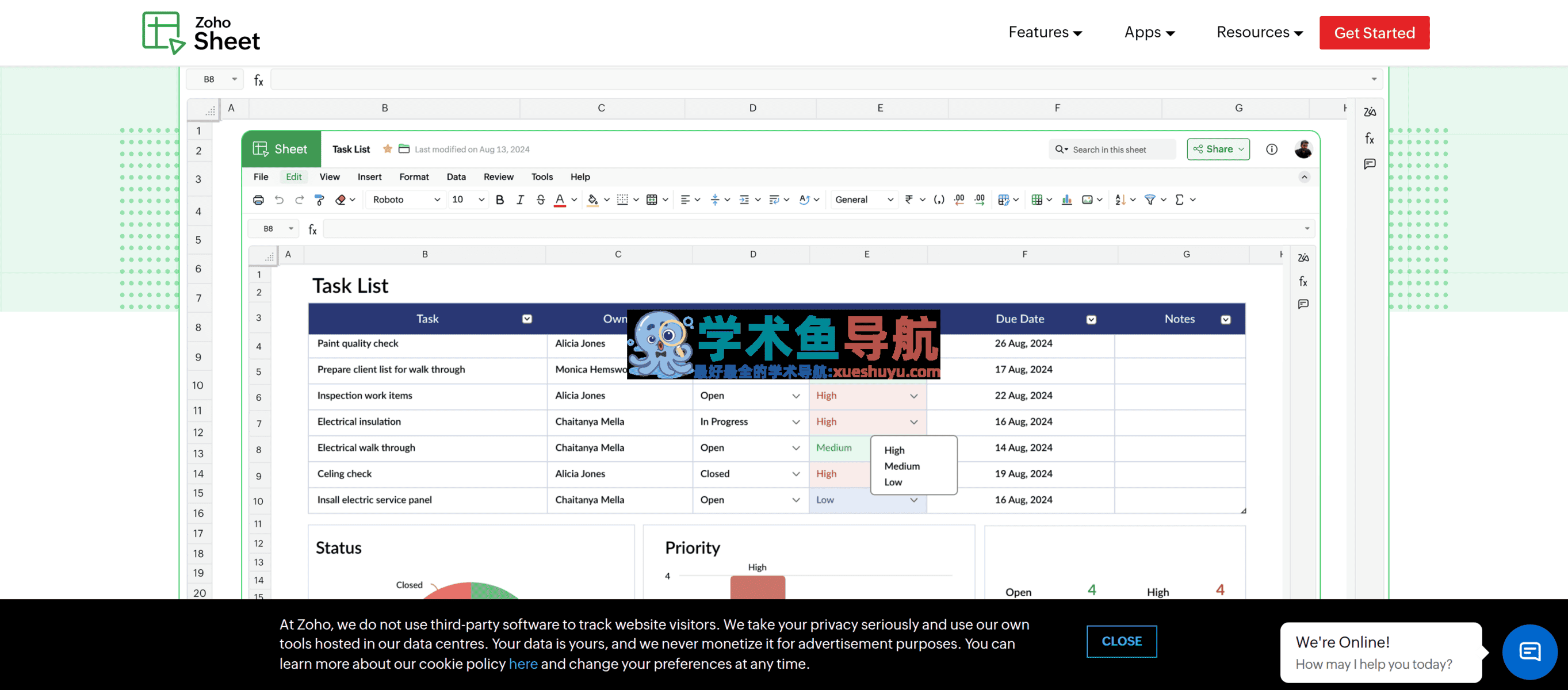Open the Features navigation dropdown
This screenshot has width=1568, height=690.
1045,32
